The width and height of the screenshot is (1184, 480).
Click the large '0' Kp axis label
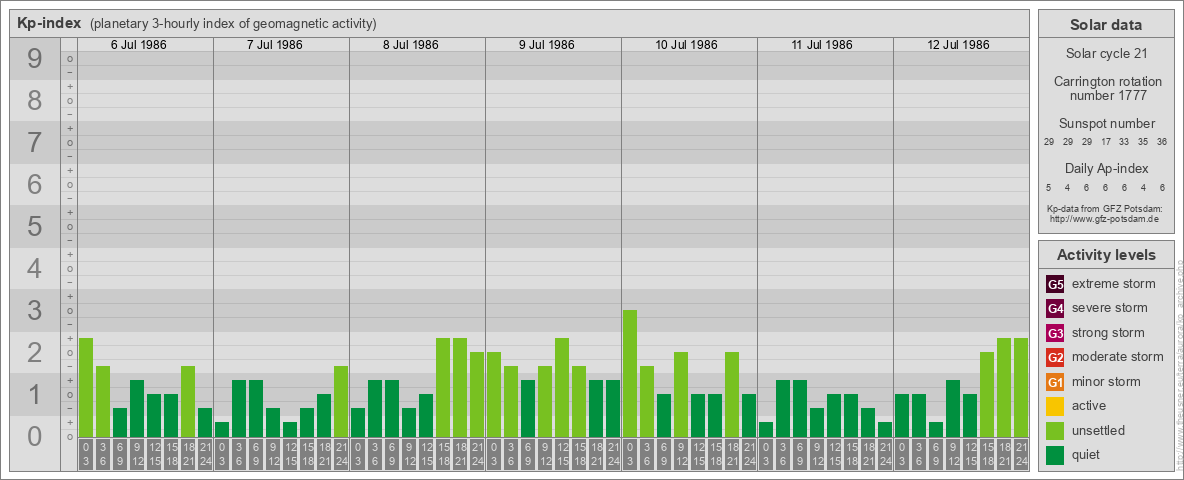tap(35, 435)
